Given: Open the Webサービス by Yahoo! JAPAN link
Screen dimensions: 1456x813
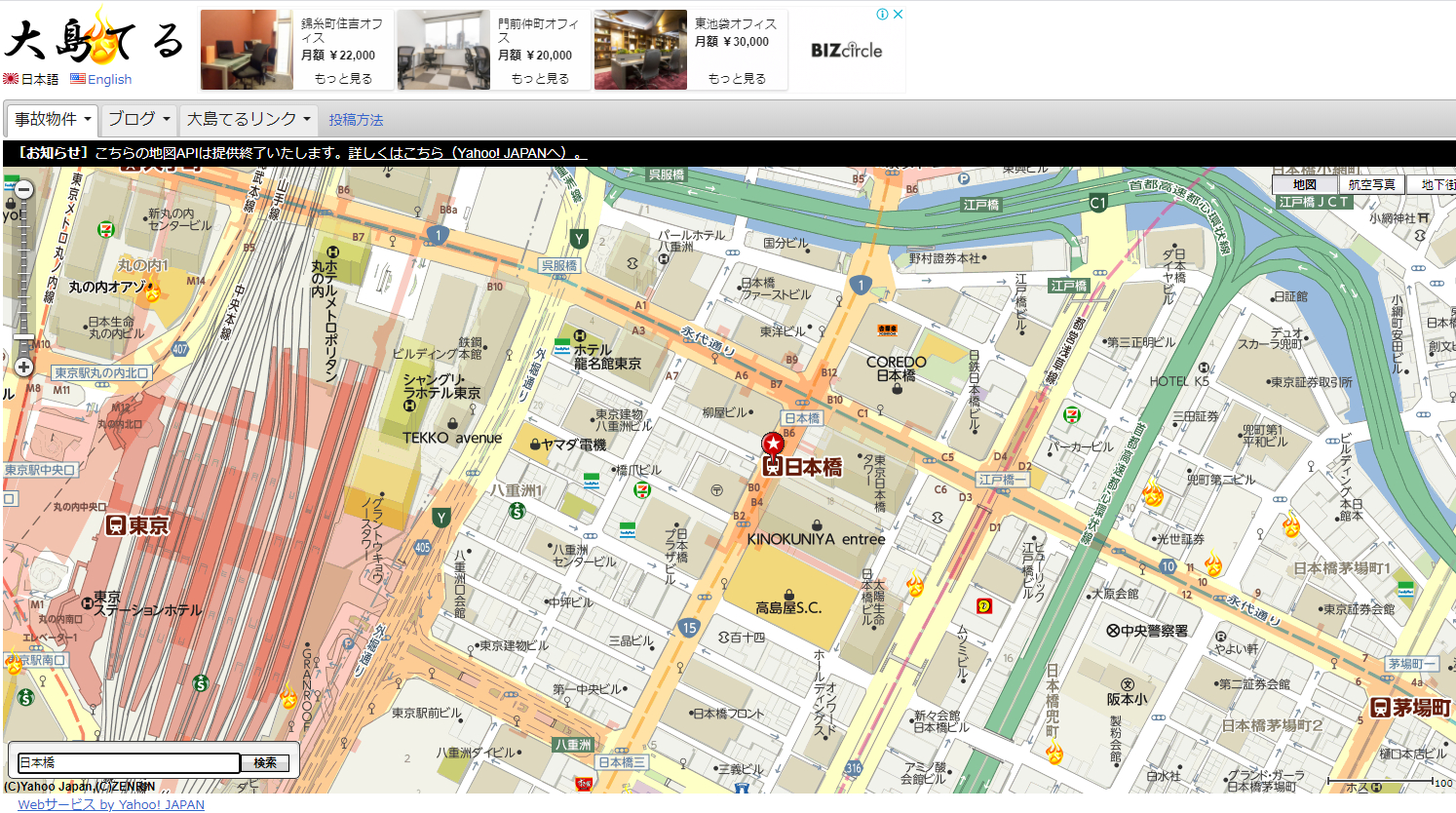Looking at the screenshot, I should coord(111,804).
